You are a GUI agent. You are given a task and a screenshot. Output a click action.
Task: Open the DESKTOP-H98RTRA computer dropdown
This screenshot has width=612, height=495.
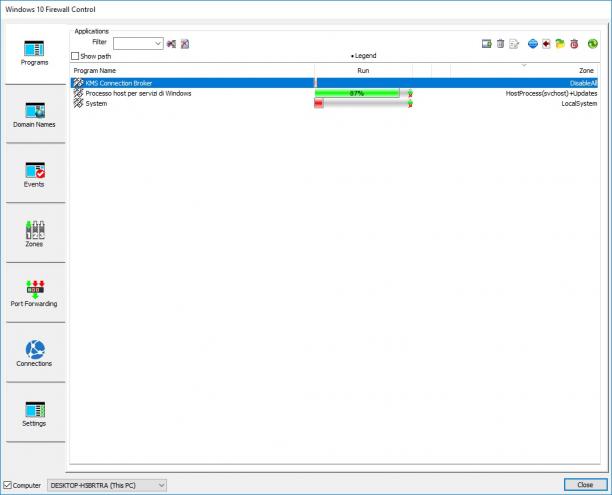point(107,485)
